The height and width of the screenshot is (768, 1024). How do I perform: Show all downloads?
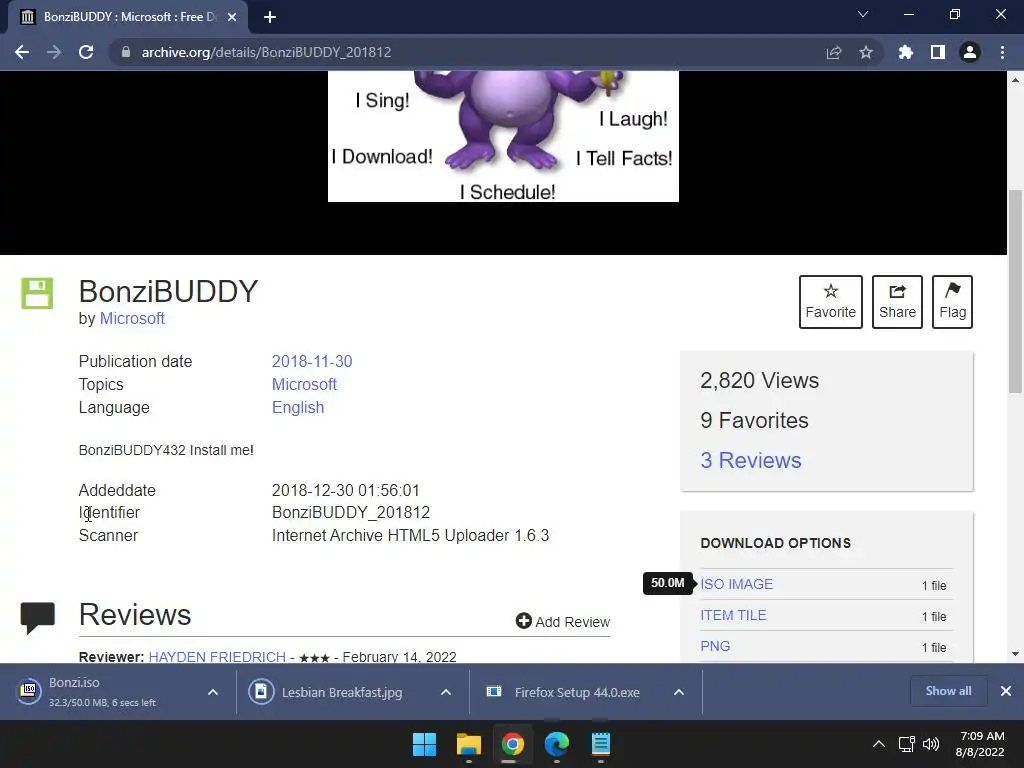(948, 691)
